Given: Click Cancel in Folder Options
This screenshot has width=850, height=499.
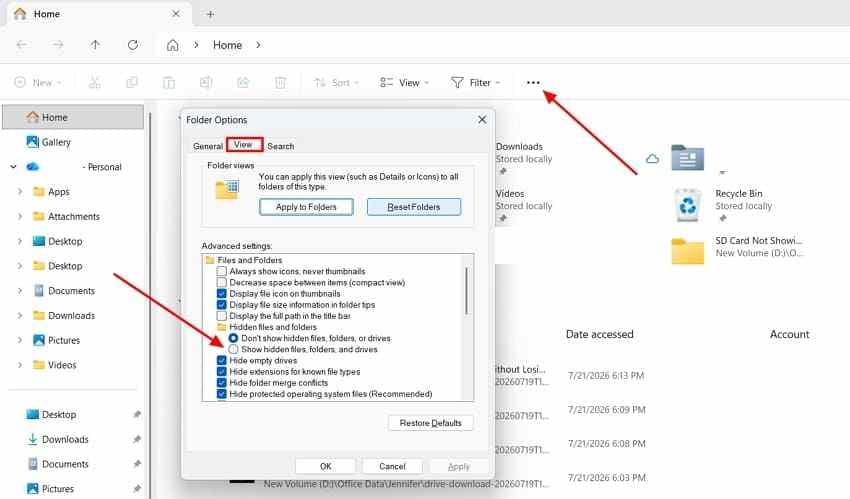Looking at the screenshot, I should [392, 466].
